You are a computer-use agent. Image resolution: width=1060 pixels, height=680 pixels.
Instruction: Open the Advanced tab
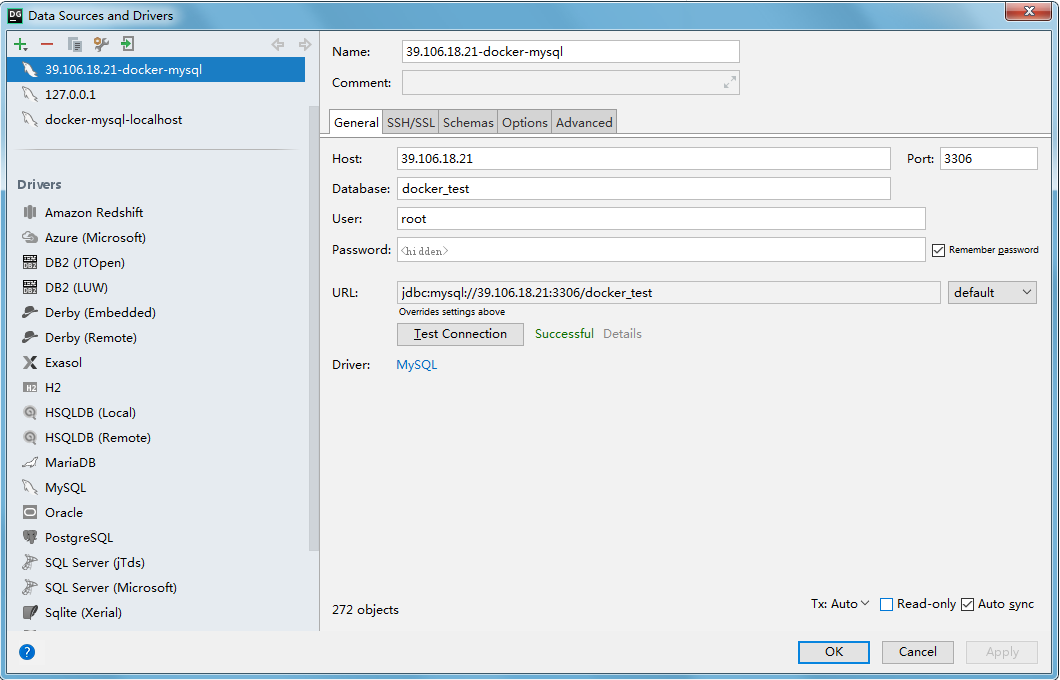click(x=584, y=122)
